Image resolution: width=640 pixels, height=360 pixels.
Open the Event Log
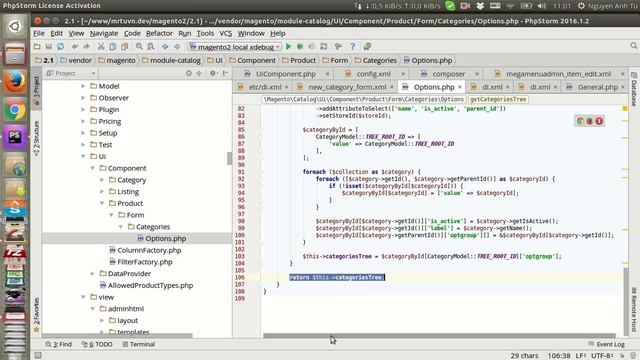(607, 344)
